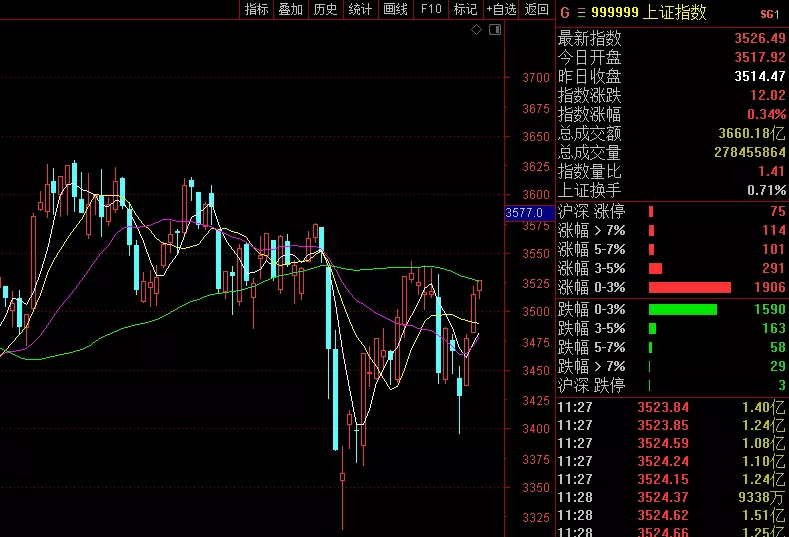Click the 涨幅 5-7% count 101
789x537 pixels.
pyautogui.click(x=773, y=250)
